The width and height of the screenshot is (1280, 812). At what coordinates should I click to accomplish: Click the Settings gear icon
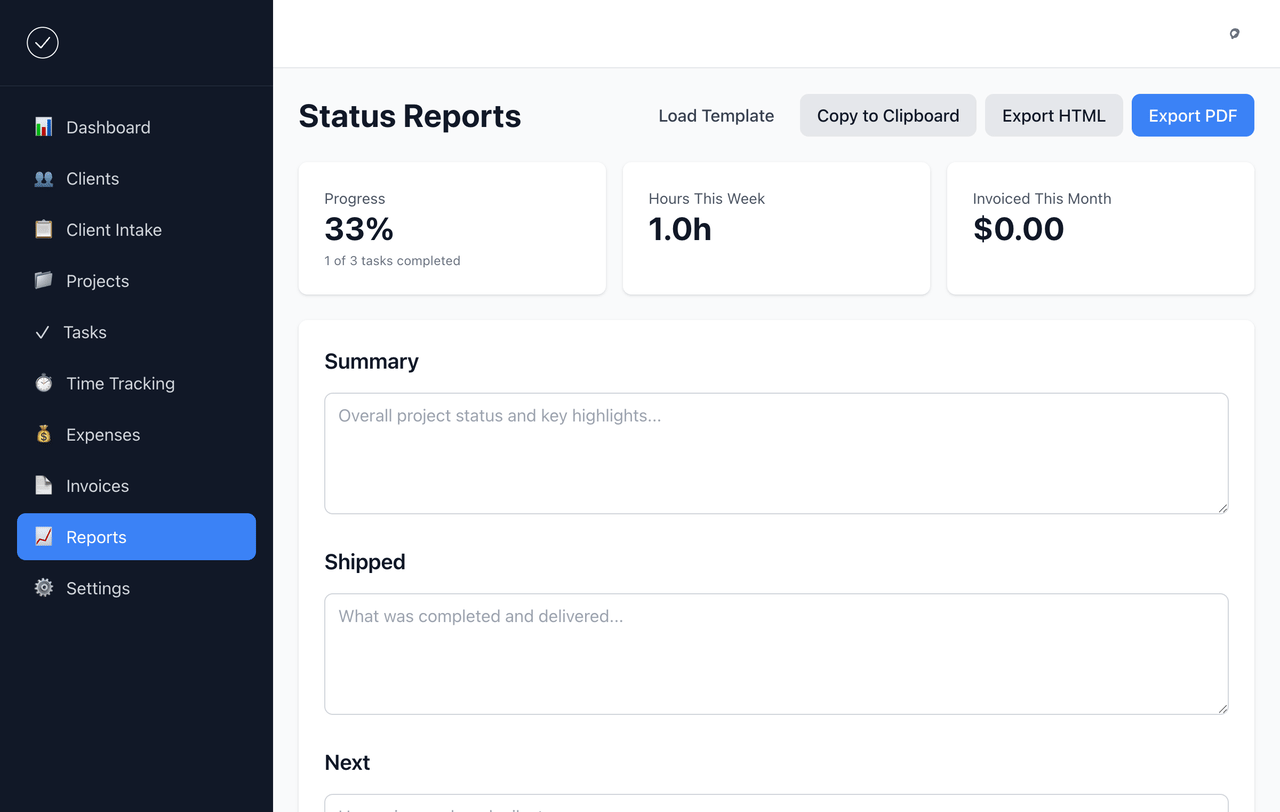click(x=43, y=588)
